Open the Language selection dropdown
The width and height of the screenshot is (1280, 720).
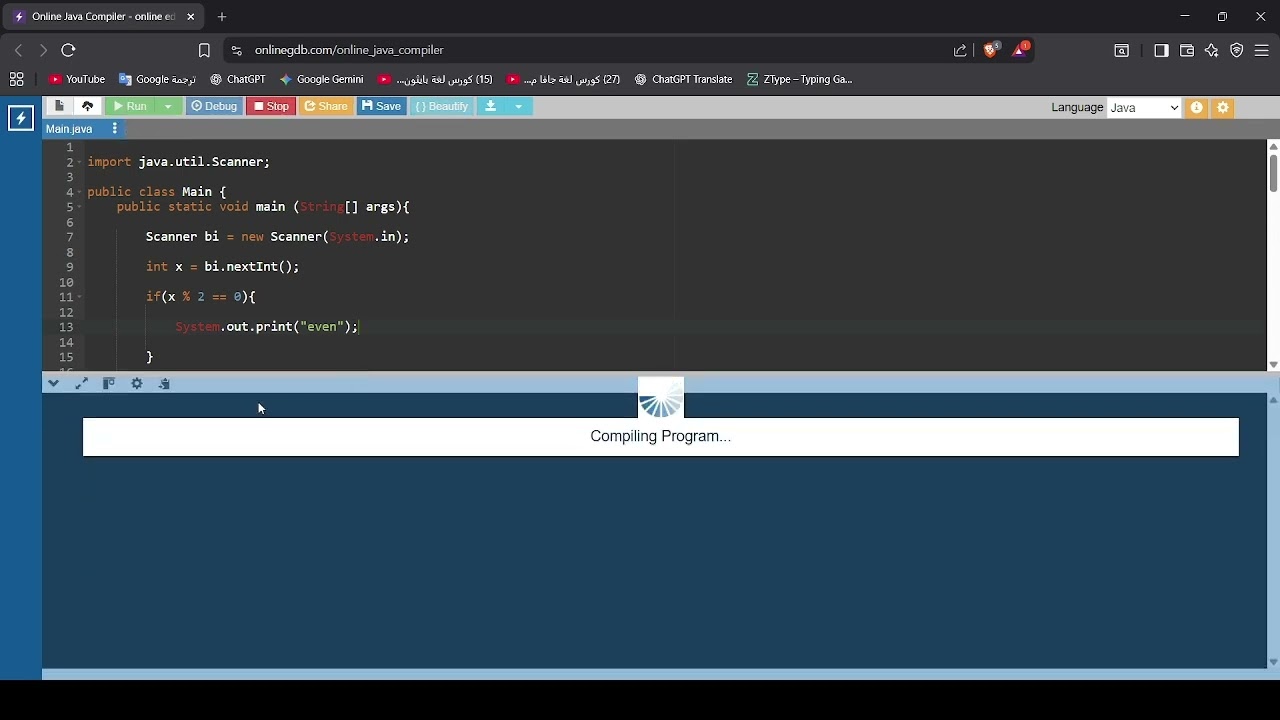pyautogui.click(x=1145, y=107)
